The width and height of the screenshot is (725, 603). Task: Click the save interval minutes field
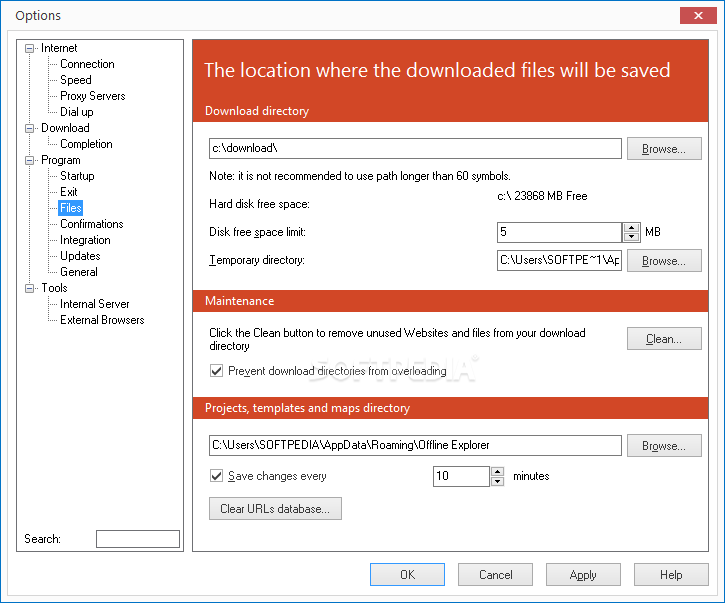pos(461,476)
